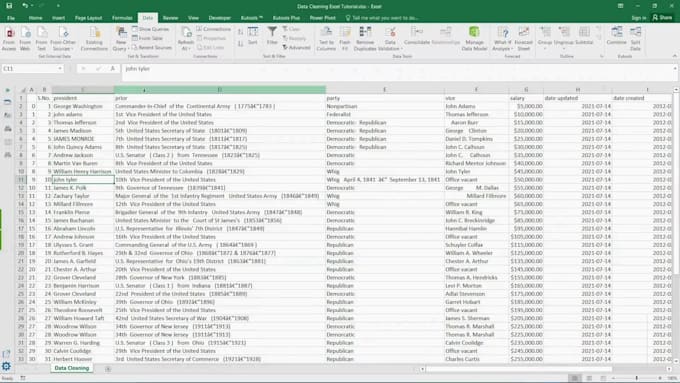Click the Undo arrow icon
This screenshot has height=383, width=680.
point(25,6)
